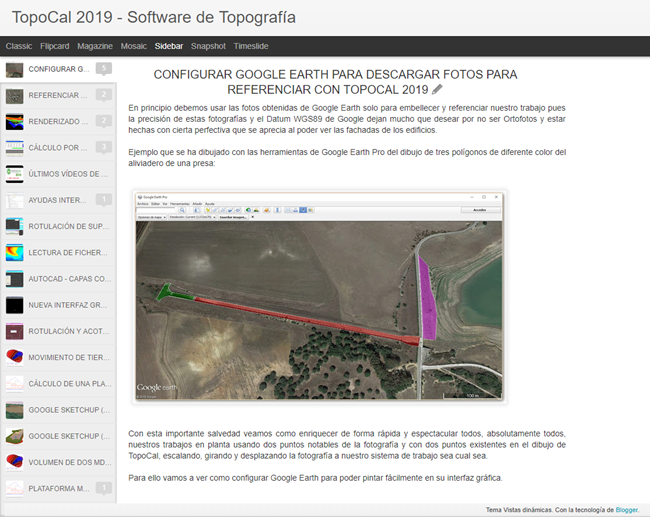Click thumbnail of CÁLCULO POR sidebar post
The height and width of the screenshot is (518, 650).
[15, 148]
